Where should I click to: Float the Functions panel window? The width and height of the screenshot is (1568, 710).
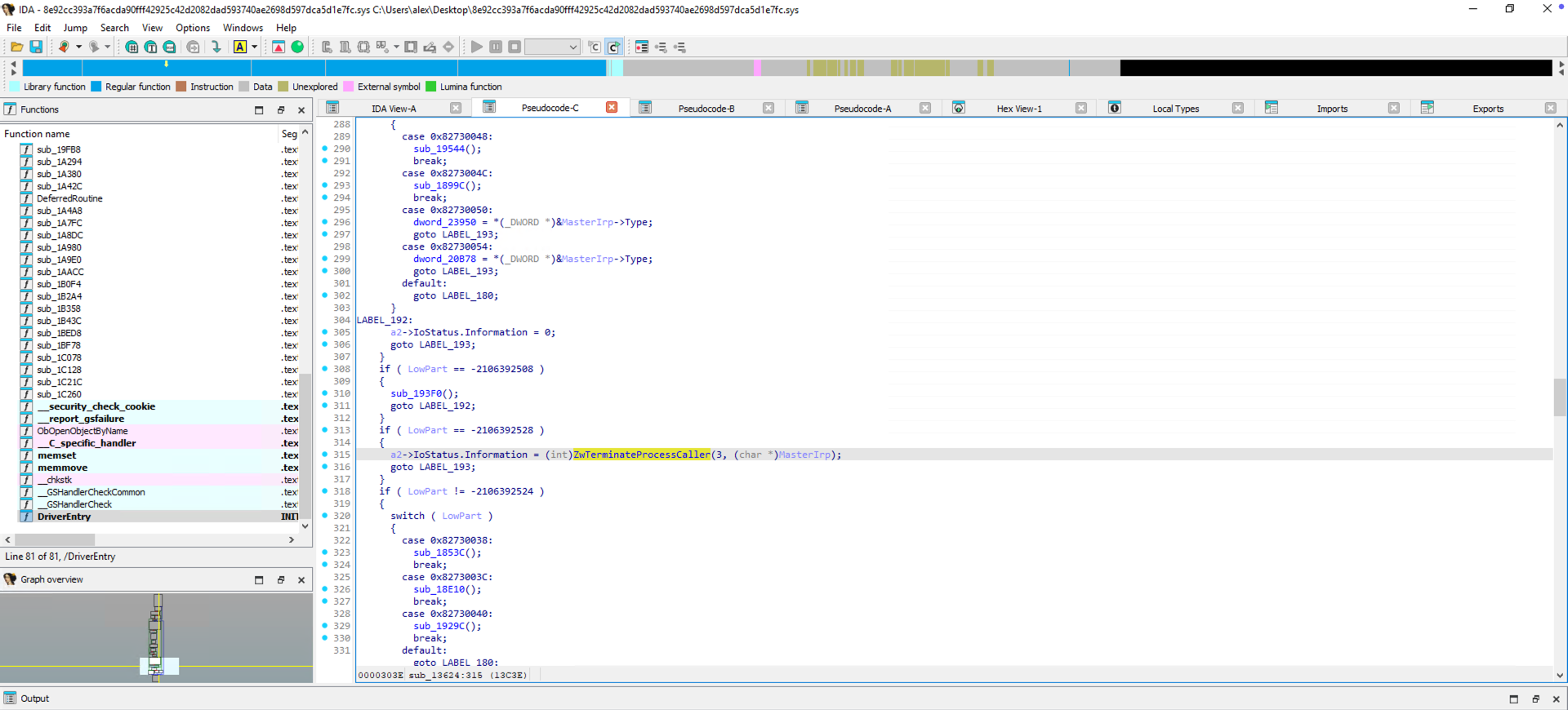[280, 110]
